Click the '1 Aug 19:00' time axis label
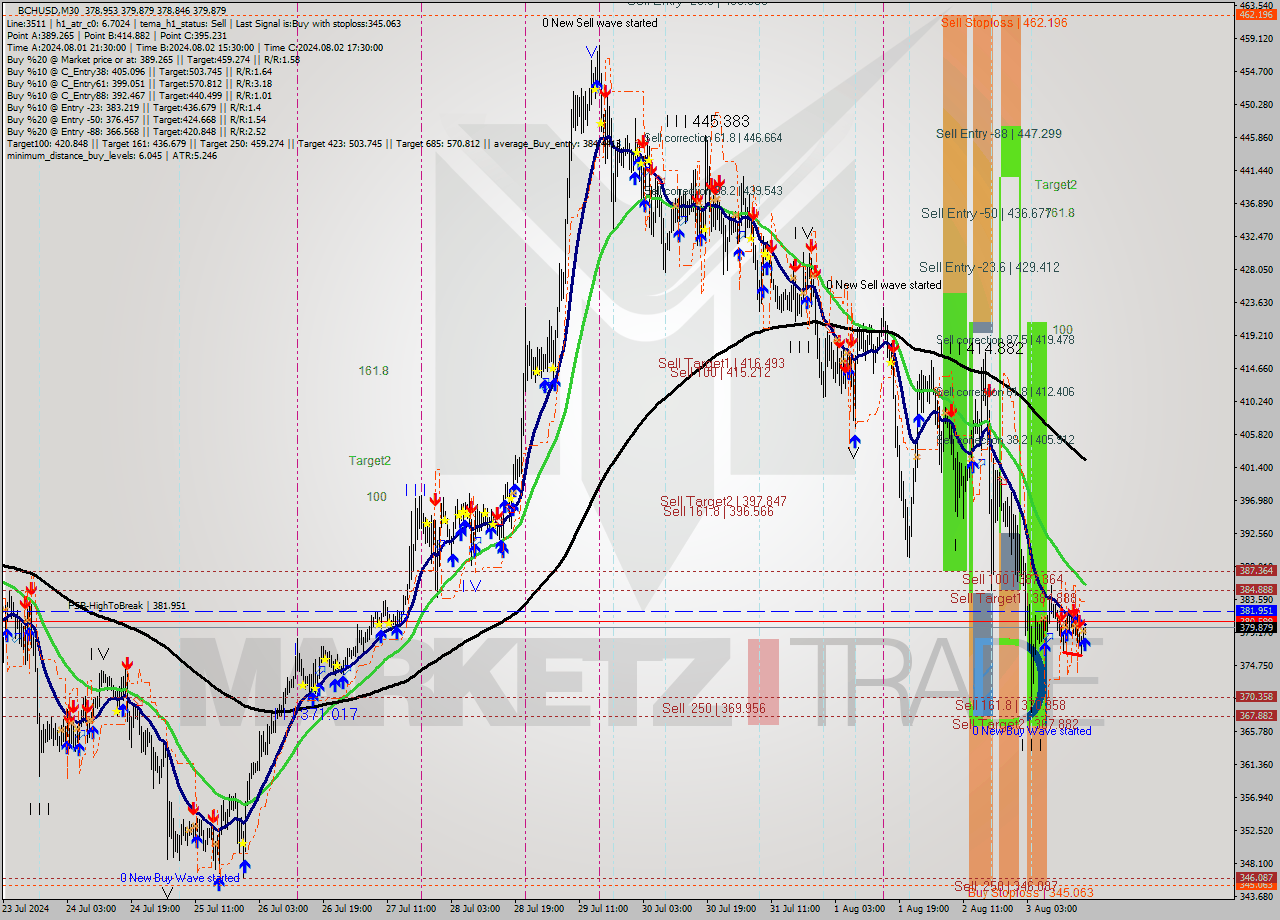This screenshot has height=920, width=1280. coord(923,909)
